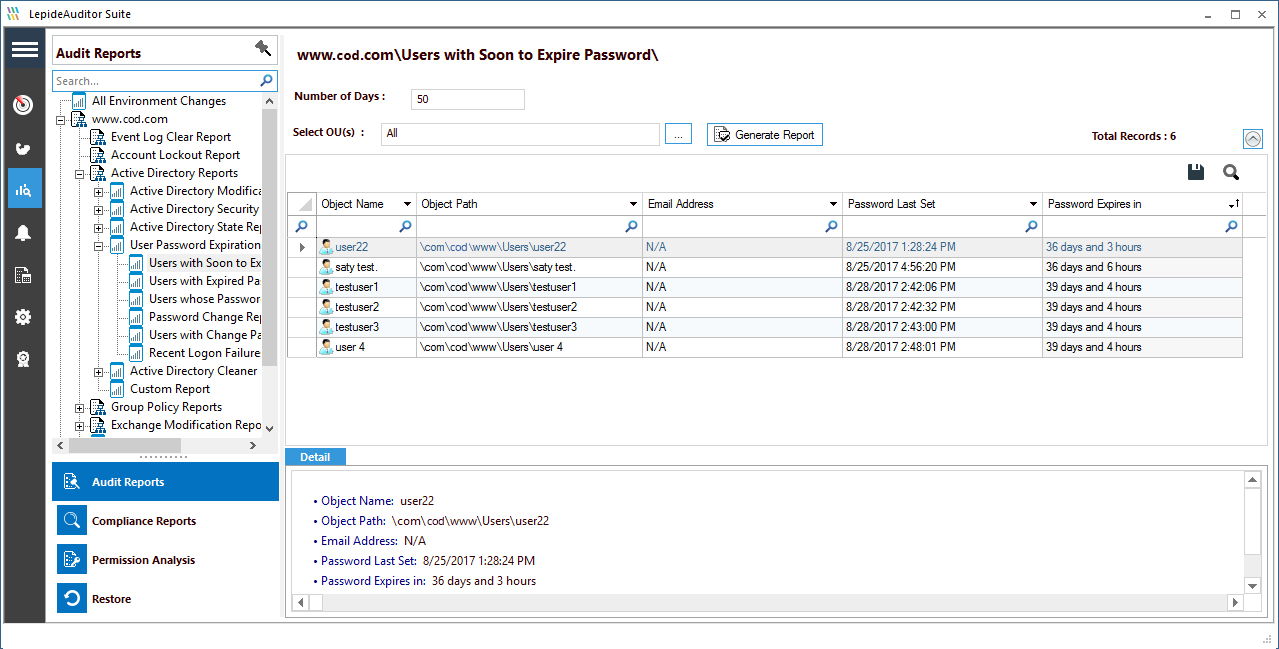
Task: Click the user icon beside user 4
Action: point(326,347)
